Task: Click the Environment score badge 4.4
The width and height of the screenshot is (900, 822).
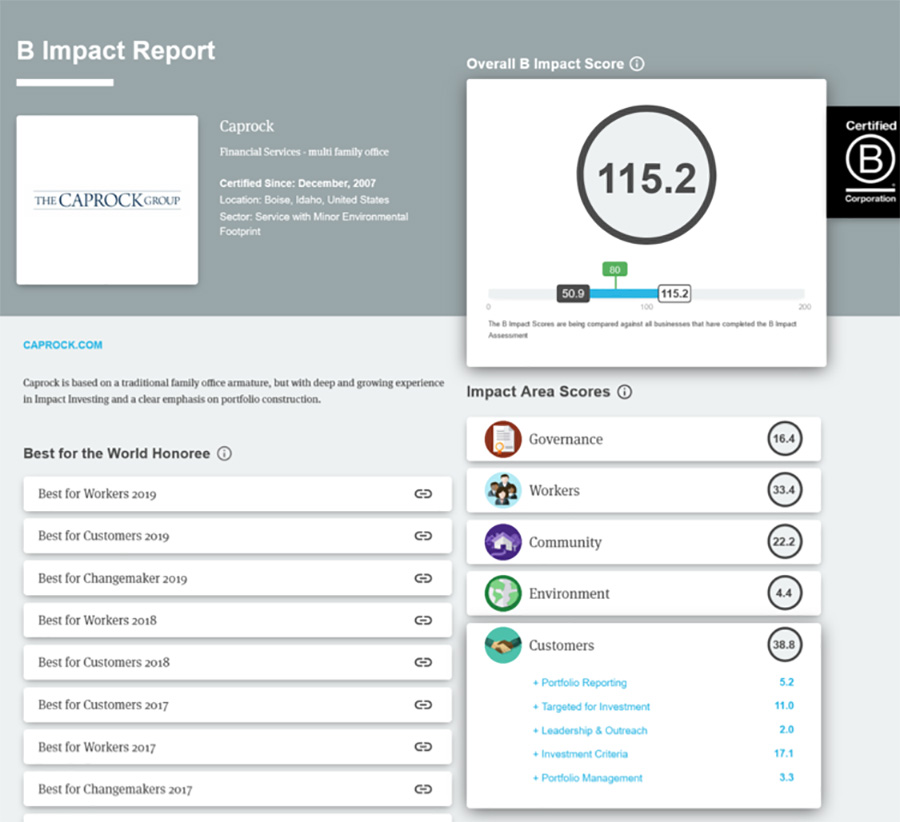Action: (784, 593)
